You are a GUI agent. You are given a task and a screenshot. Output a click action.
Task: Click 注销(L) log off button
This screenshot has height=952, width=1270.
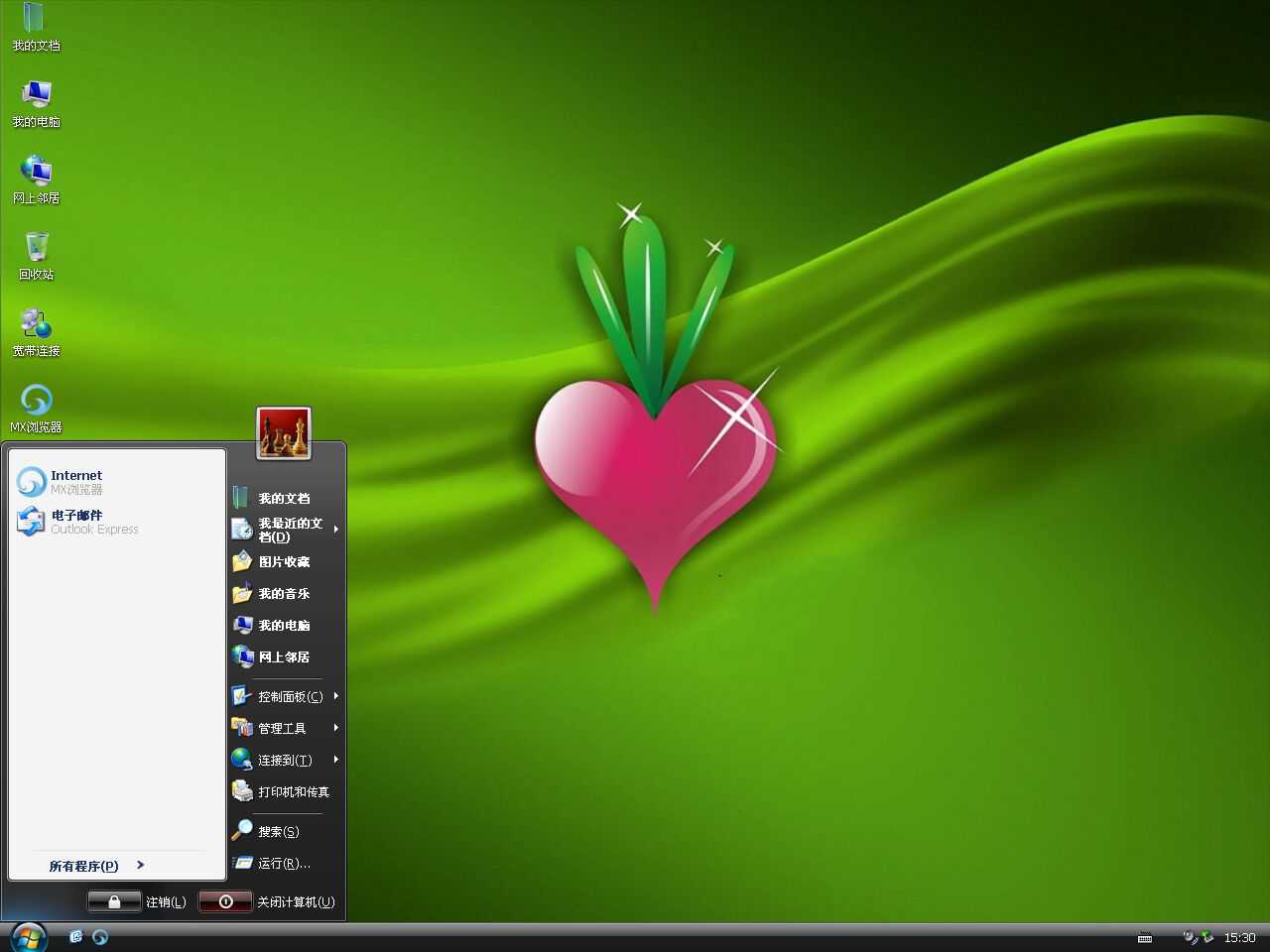click(137, 901)
